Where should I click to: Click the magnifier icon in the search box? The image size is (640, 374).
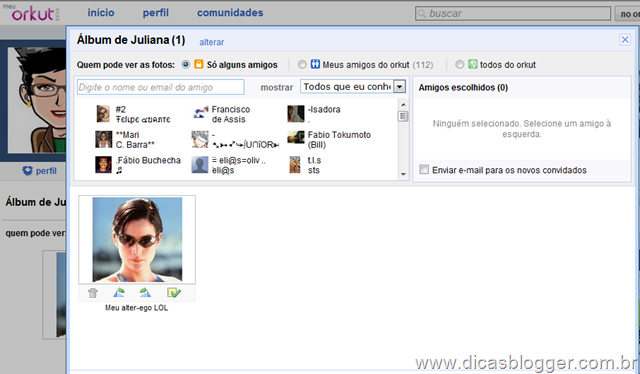422,13
